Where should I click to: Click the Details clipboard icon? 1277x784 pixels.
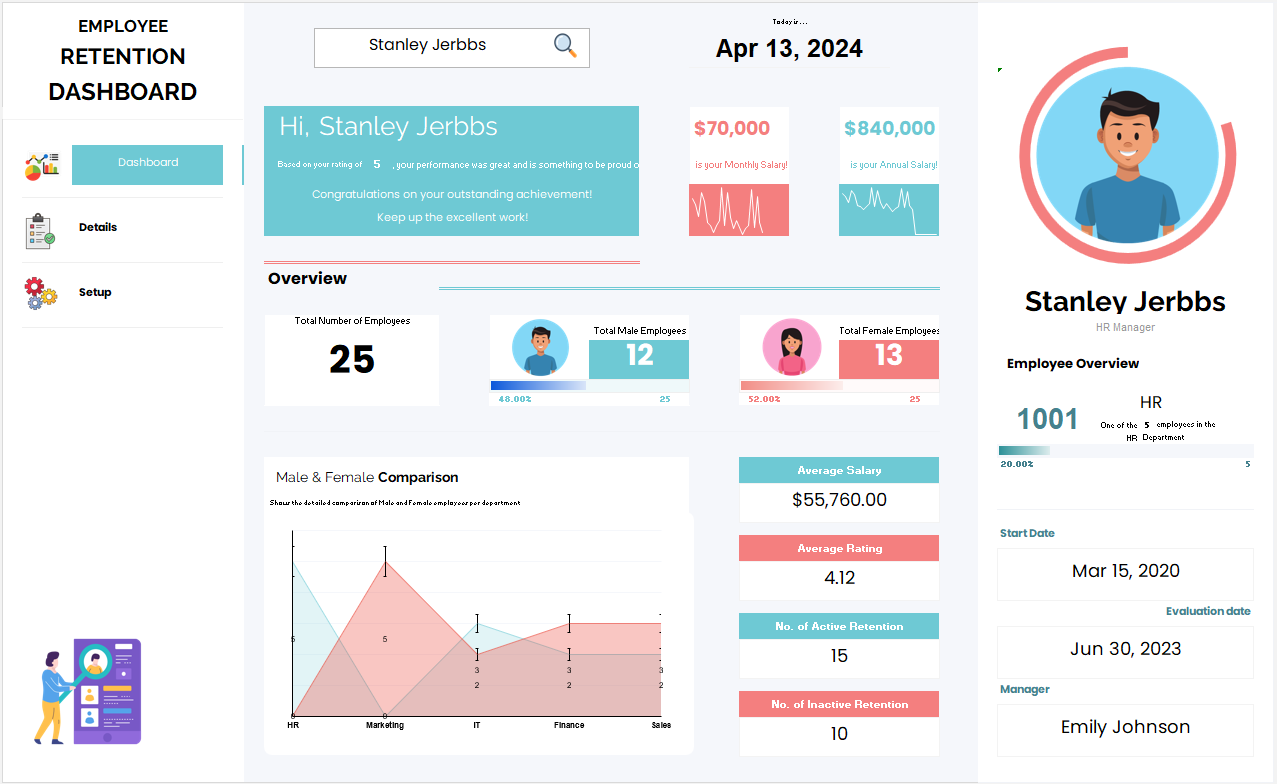[40, 230]
